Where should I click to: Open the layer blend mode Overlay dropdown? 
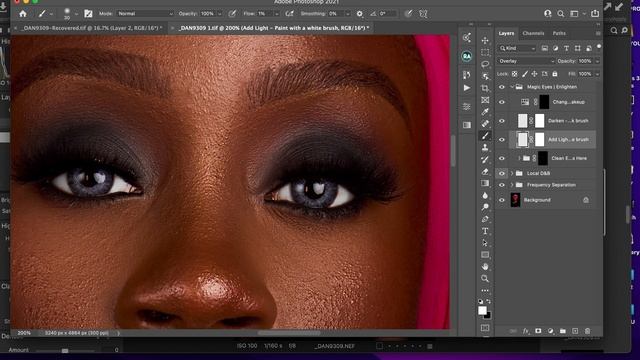pos(526,61)
